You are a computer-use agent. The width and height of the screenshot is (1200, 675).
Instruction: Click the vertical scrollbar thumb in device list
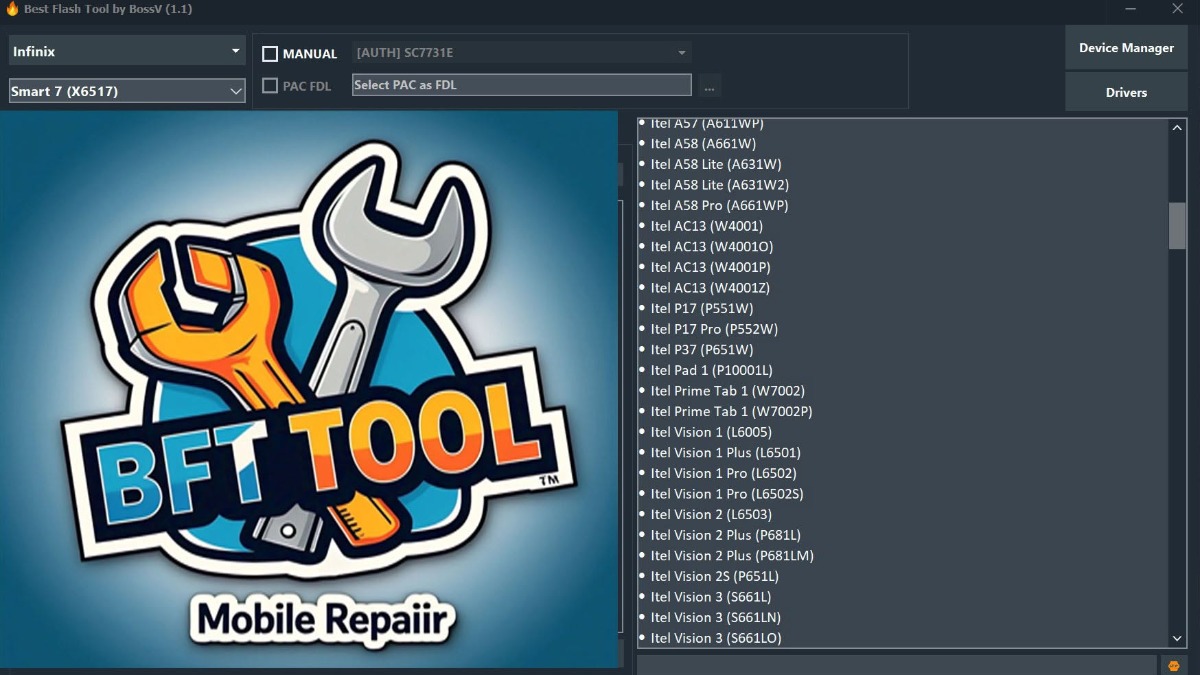[1178, 225]
